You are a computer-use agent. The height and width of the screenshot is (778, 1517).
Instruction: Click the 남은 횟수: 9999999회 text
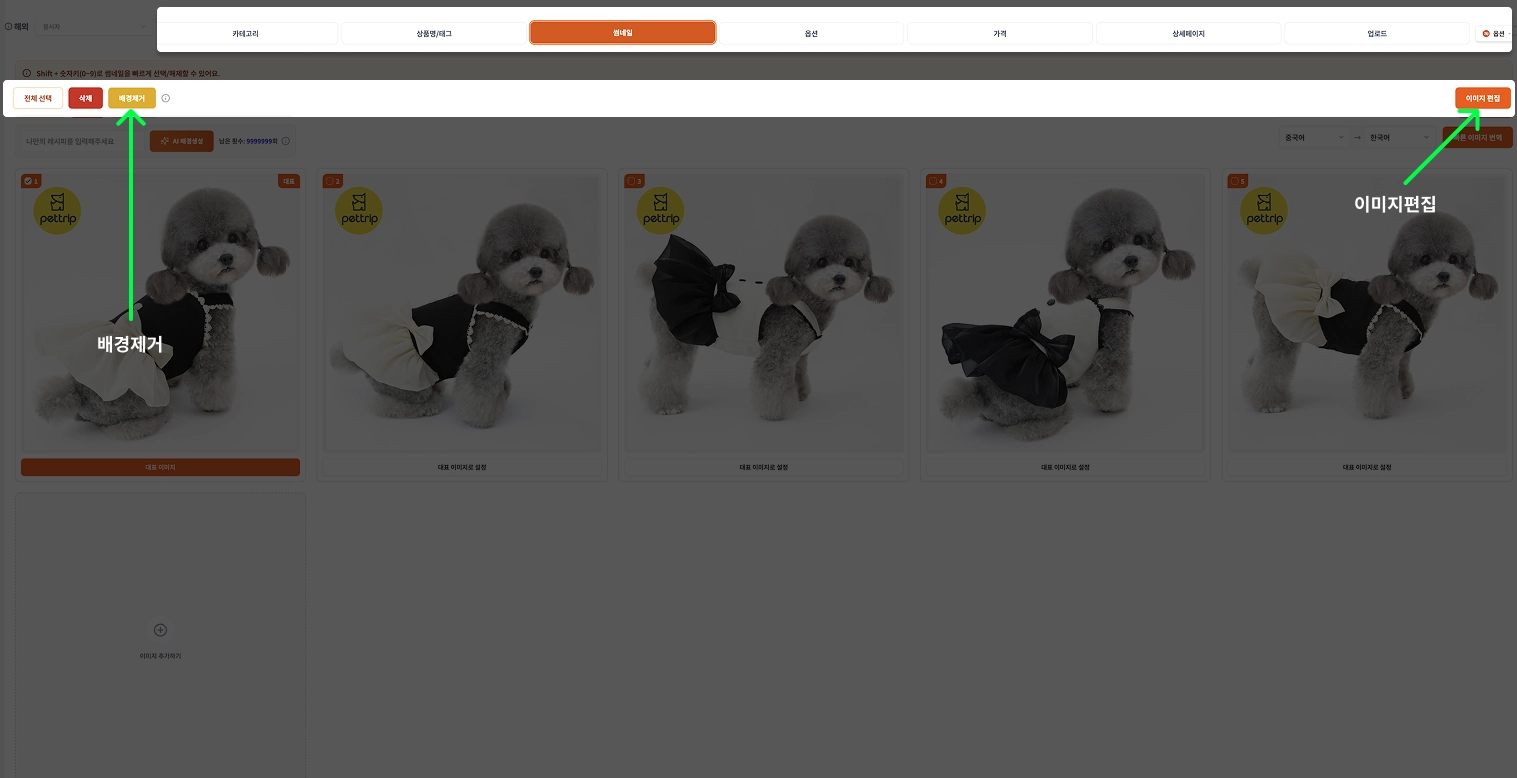click(248, 141)
